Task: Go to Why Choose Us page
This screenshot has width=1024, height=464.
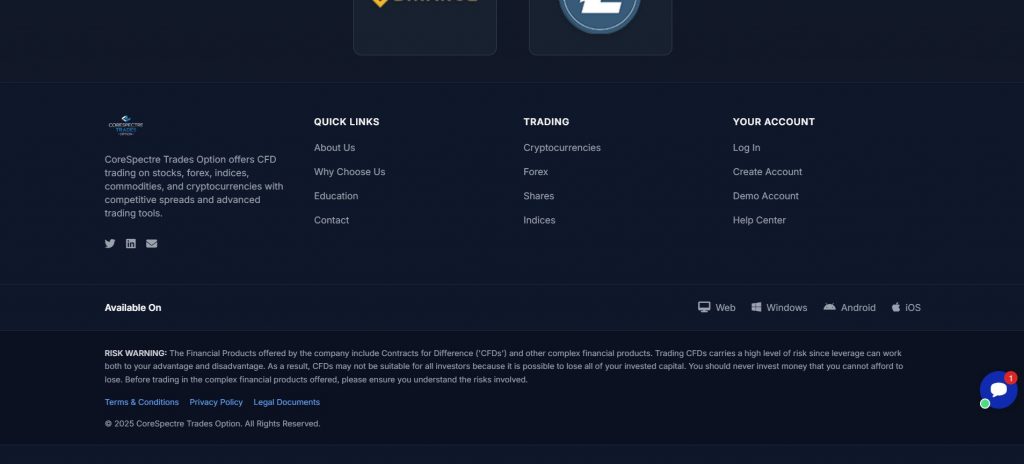Action: click(349, 172)
